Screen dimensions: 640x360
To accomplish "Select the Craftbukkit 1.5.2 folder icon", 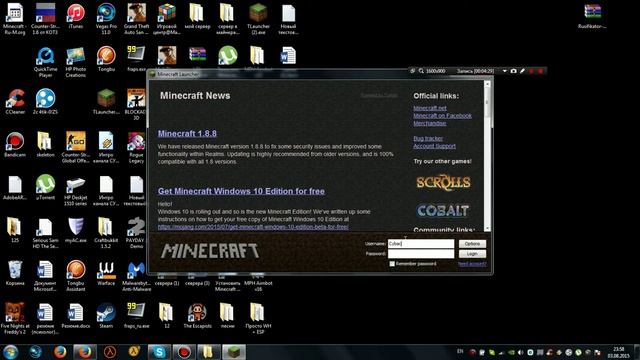I will point(106,233).
